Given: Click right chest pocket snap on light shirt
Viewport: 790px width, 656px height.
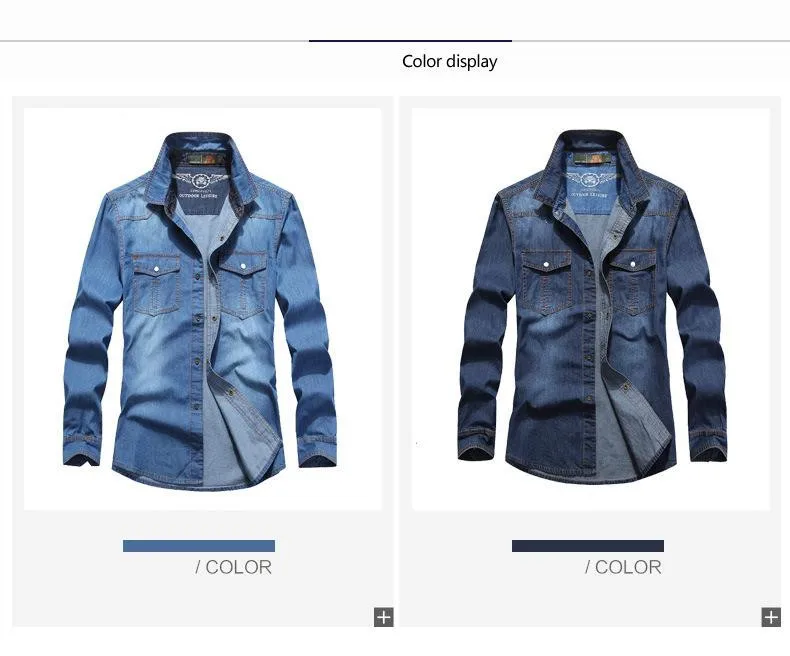Looking at the screenshot, I should 243,265.
